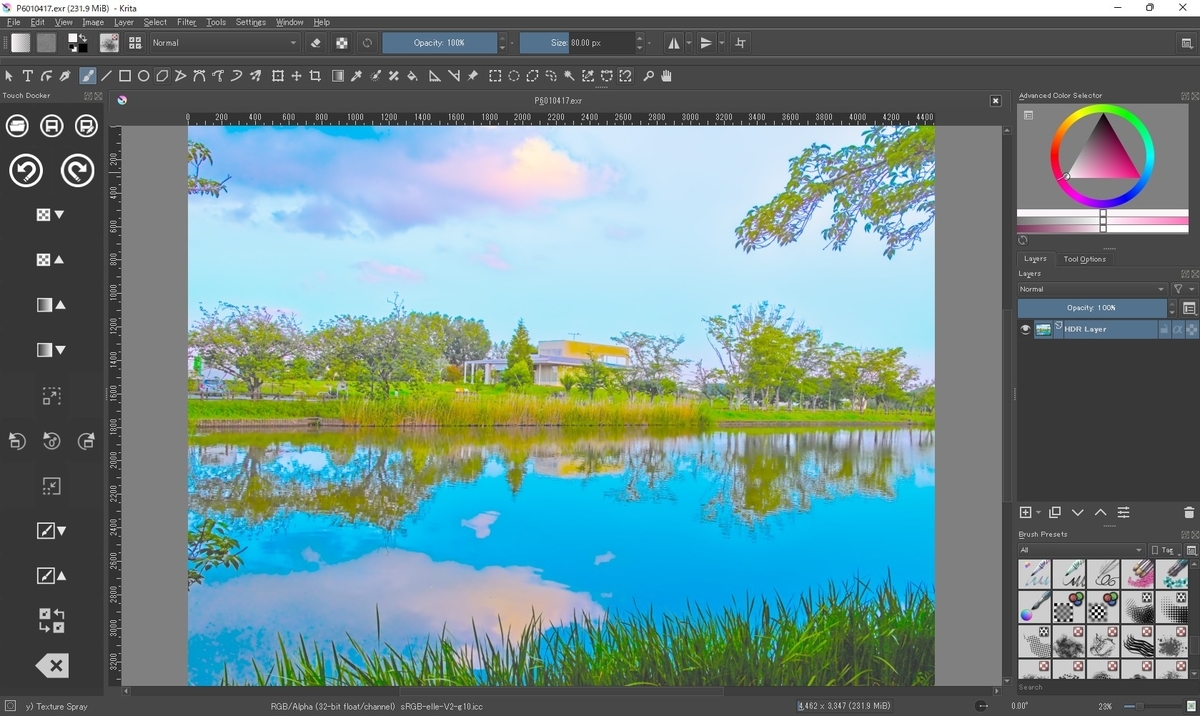Select the Move tool
This screenshot has height=716, width=1200.
point(296,76)
